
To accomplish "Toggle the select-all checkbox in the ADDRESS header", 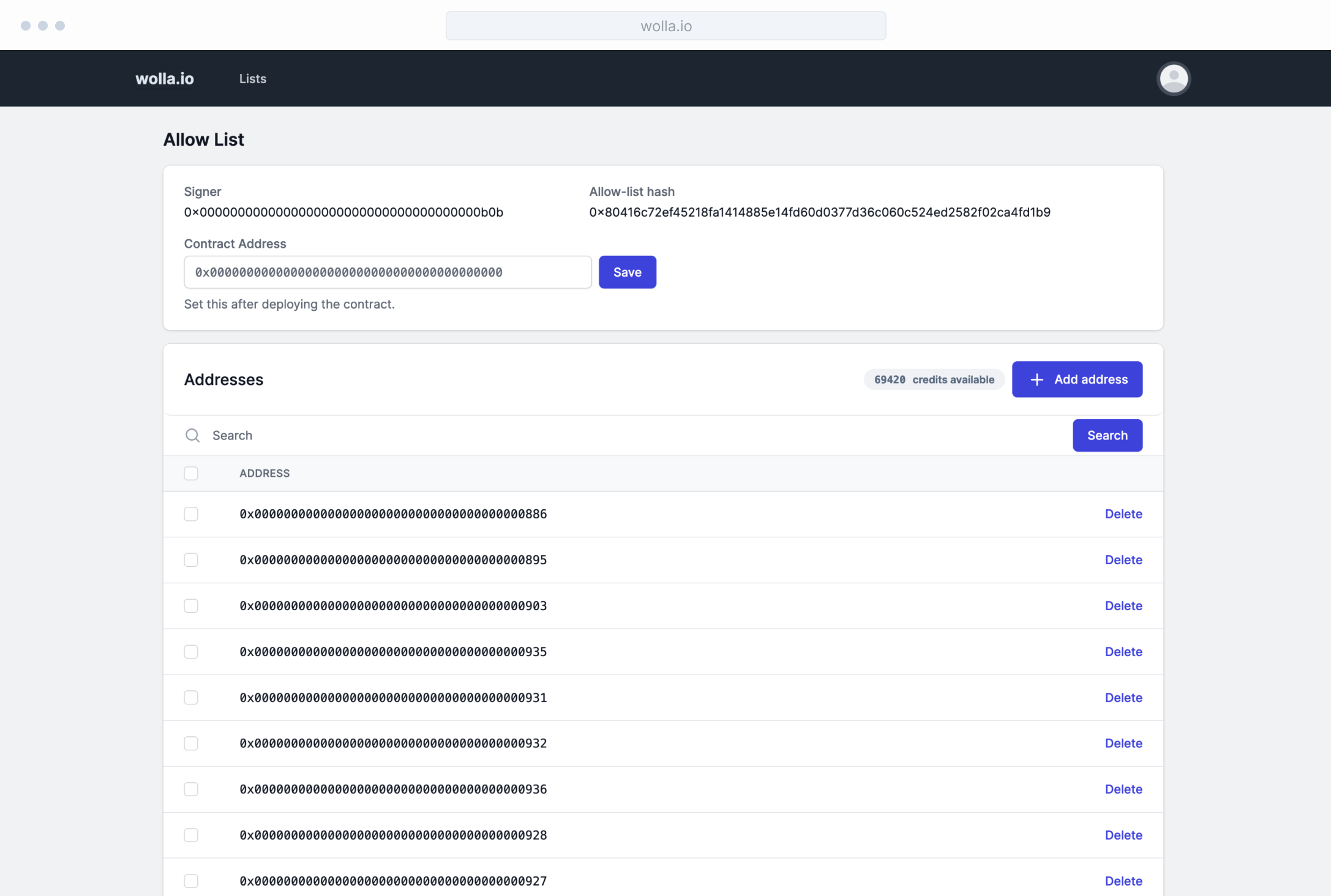I will [191, 473].
